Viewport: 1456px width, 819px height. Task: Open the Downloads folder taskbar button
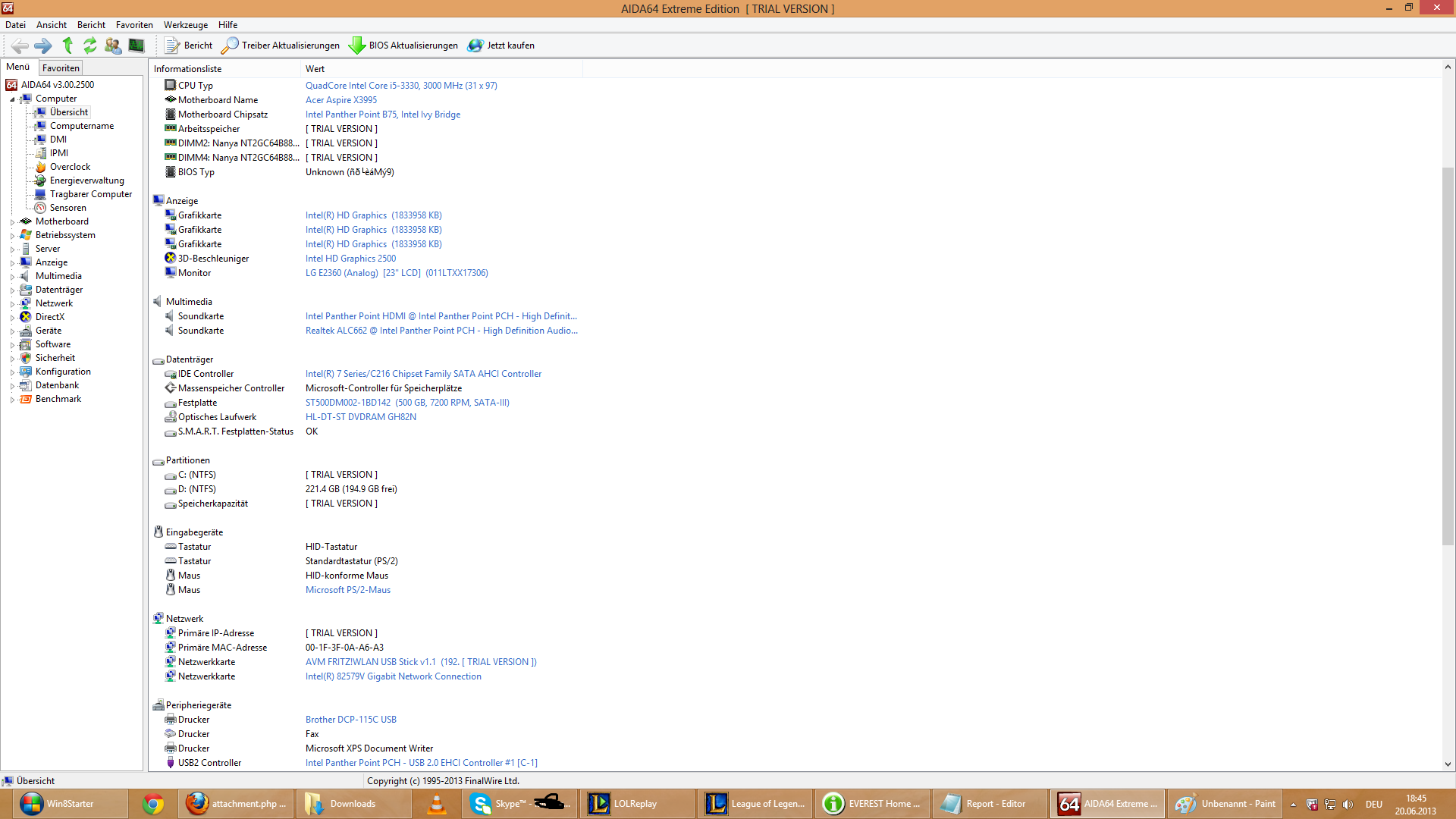click(353, 804)
